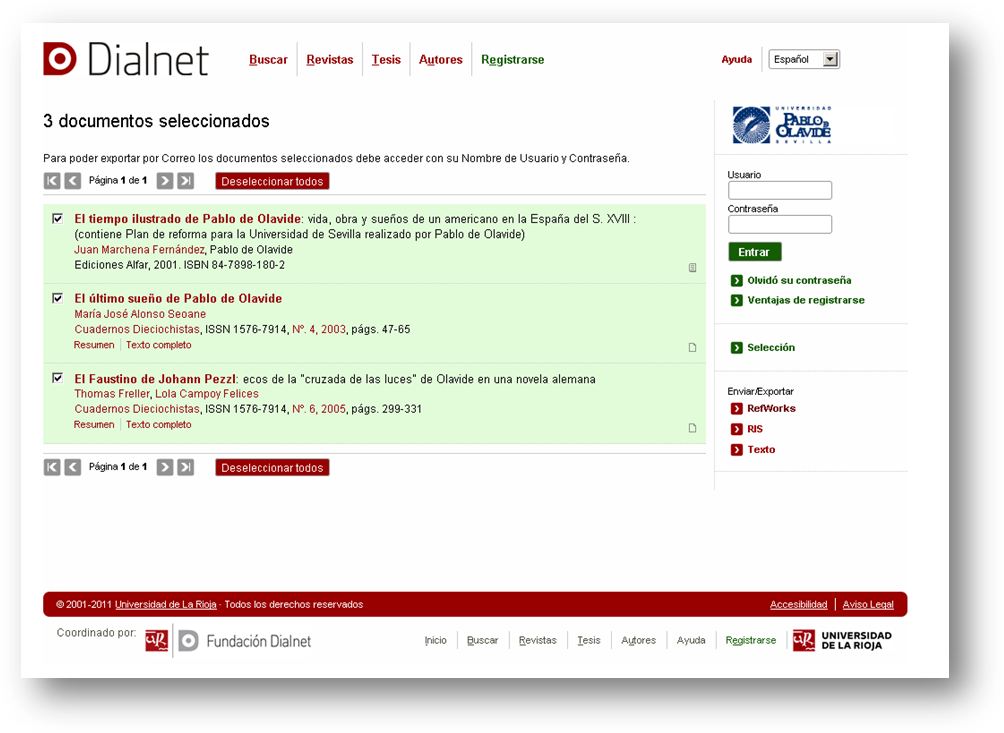Open Ventajas de registrarse link
This screenshot has width=1004, height=733.
[806, 300]
